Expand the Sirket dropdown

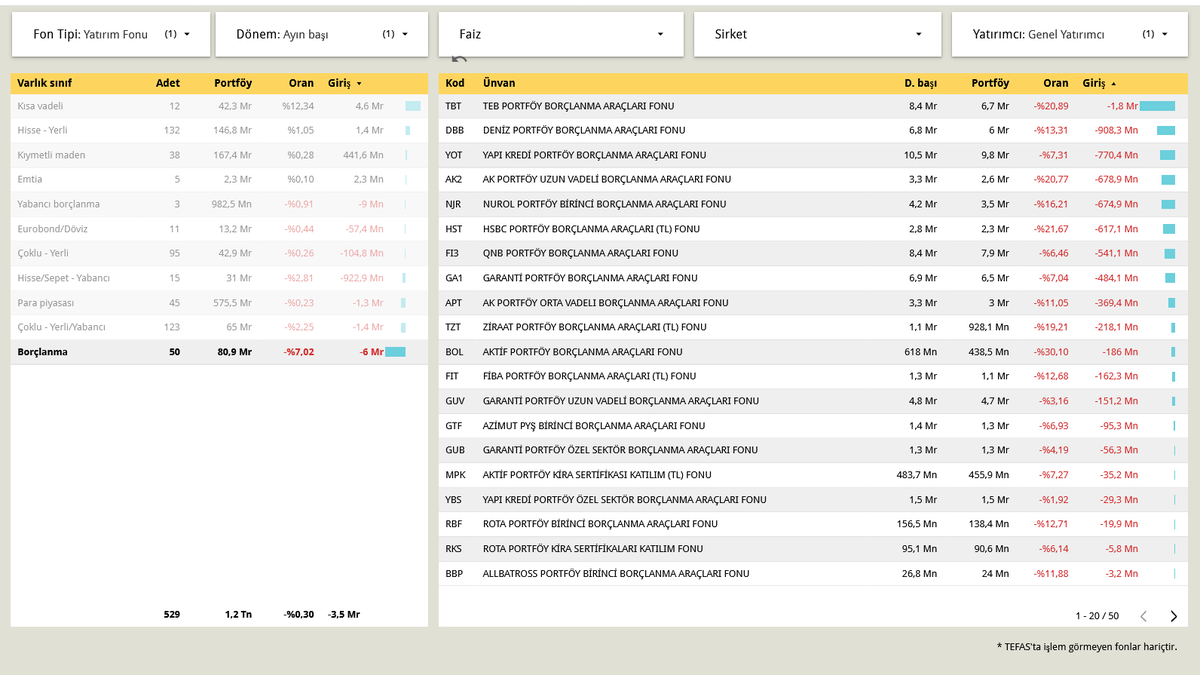coord(818,34)
